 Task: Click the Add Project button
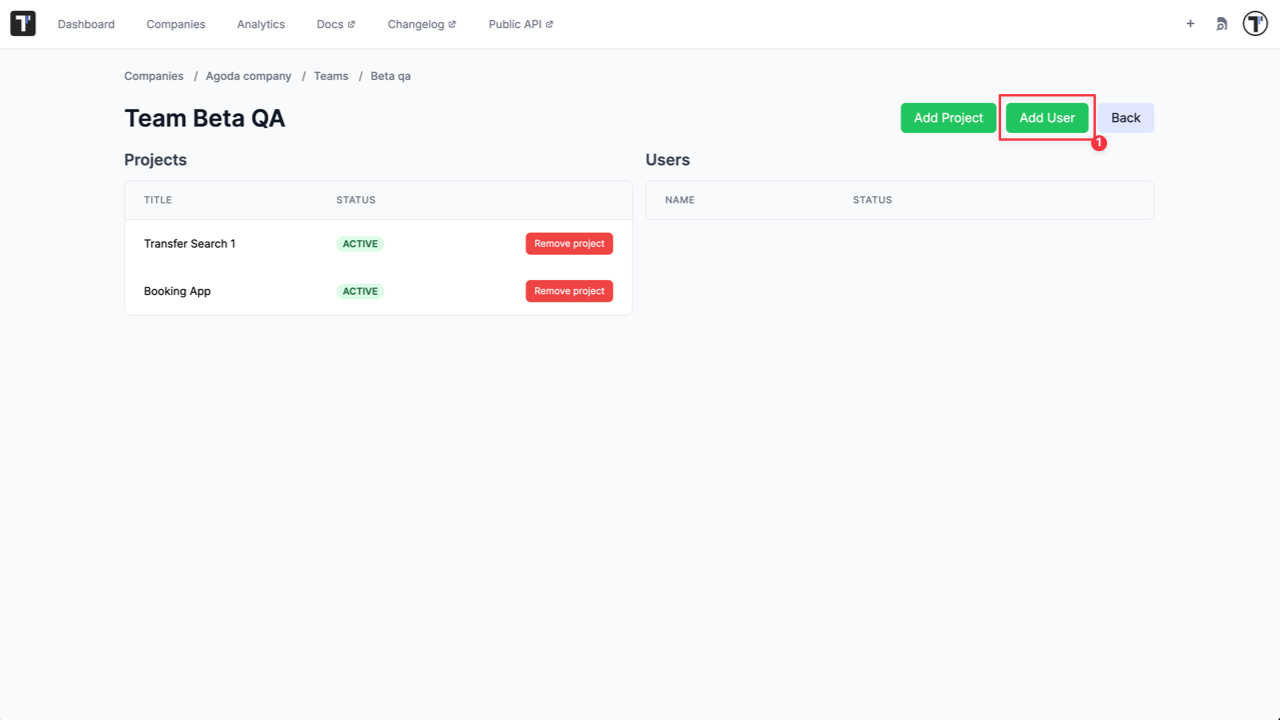(948, 117)
